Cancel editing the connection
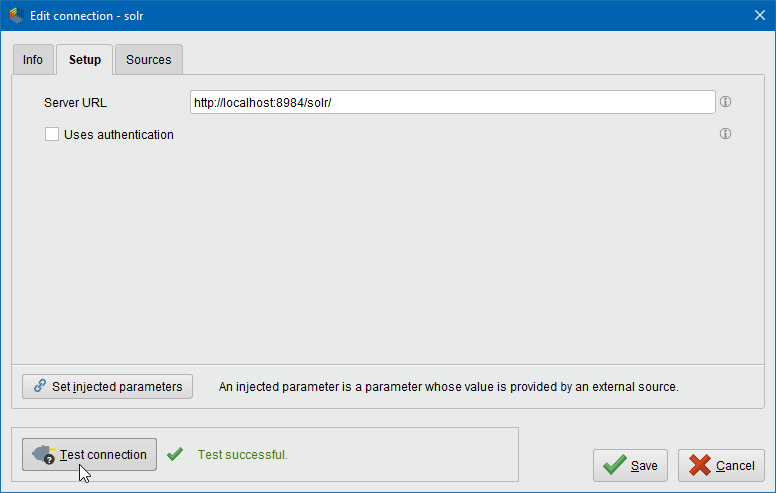Screen dimensions: 776x493 [x=721, y=465]
